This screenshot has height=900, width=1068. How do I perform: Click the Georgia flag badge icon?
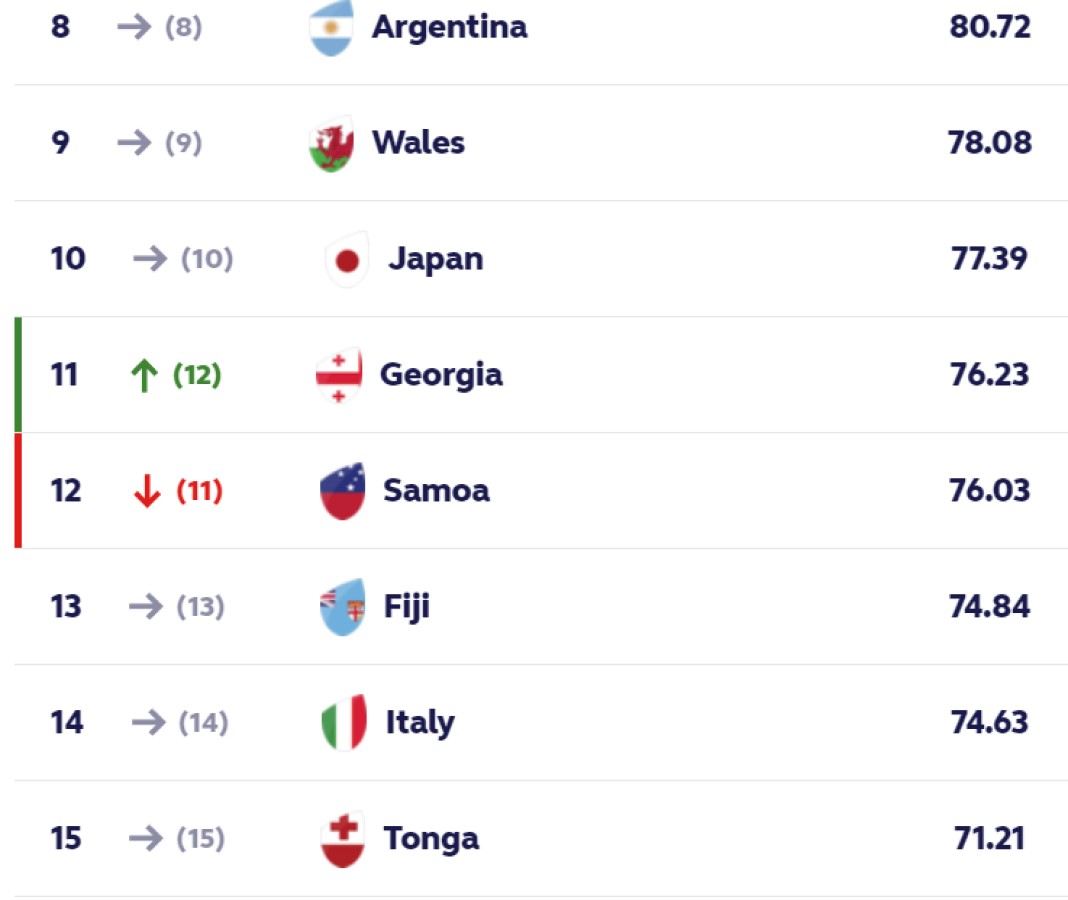point(339,376)
